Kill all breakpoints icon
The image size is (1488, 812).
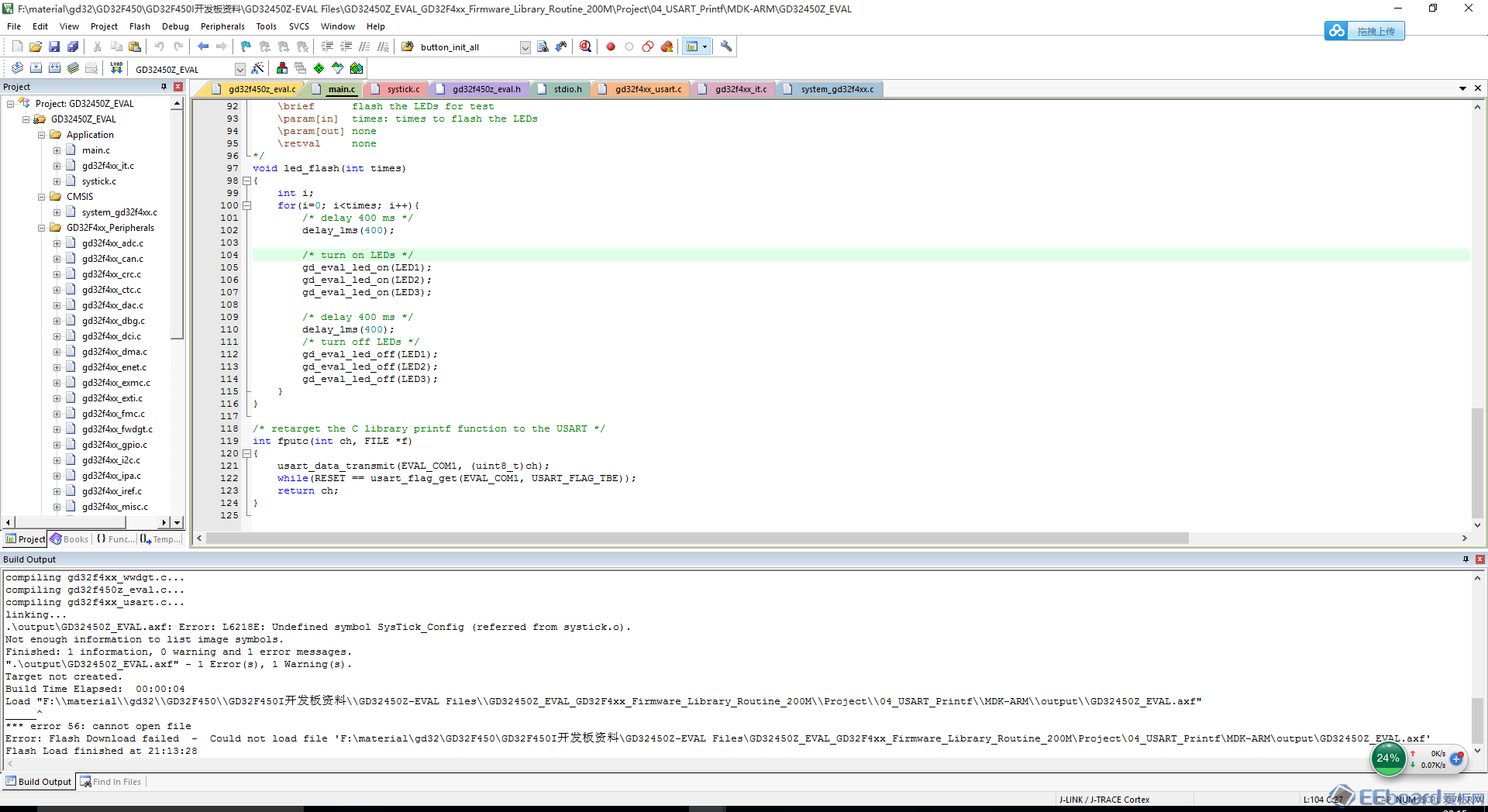(666, 46)
